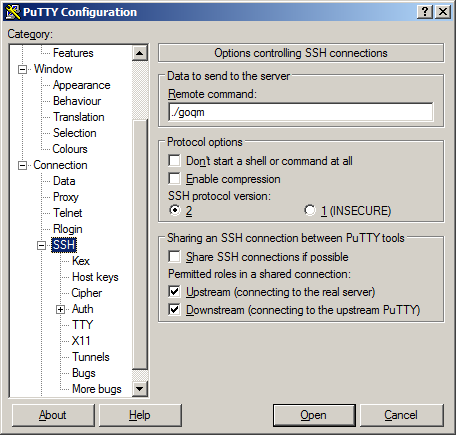Collapse the Connection category
Image resolution: width=456 pixels, height=435 pixels.
pyautogui.click(x=22, y=165)
